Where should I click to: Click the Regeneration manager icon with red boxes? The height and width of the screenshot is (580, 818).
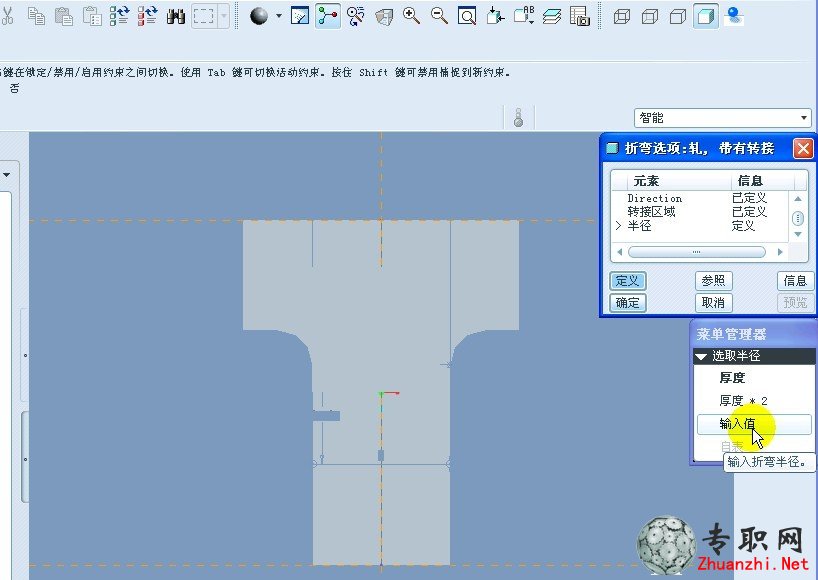(148, 16)
